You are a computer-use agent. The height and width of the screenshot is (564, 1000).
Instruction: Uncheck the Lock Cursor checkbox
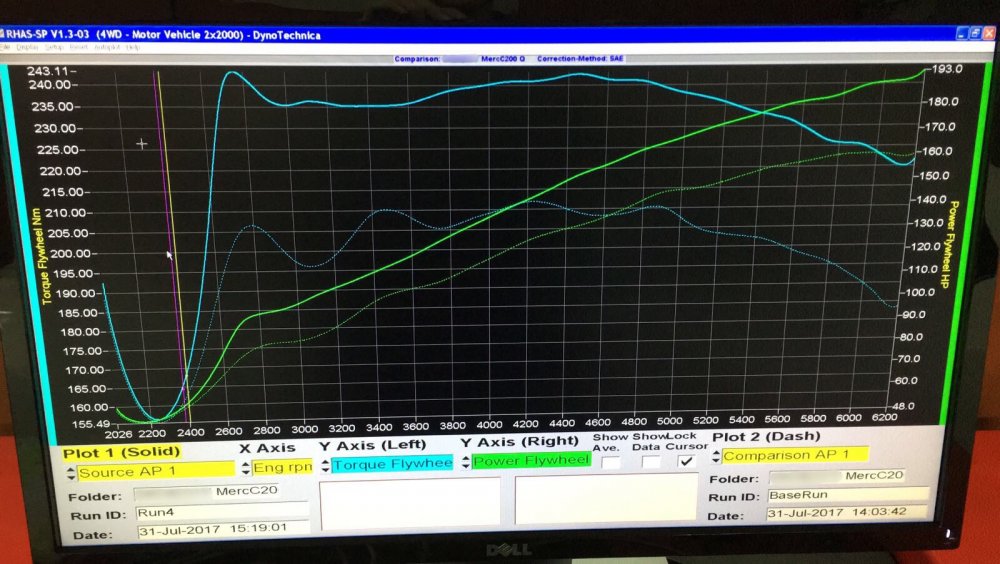click(x=686, y=460)
